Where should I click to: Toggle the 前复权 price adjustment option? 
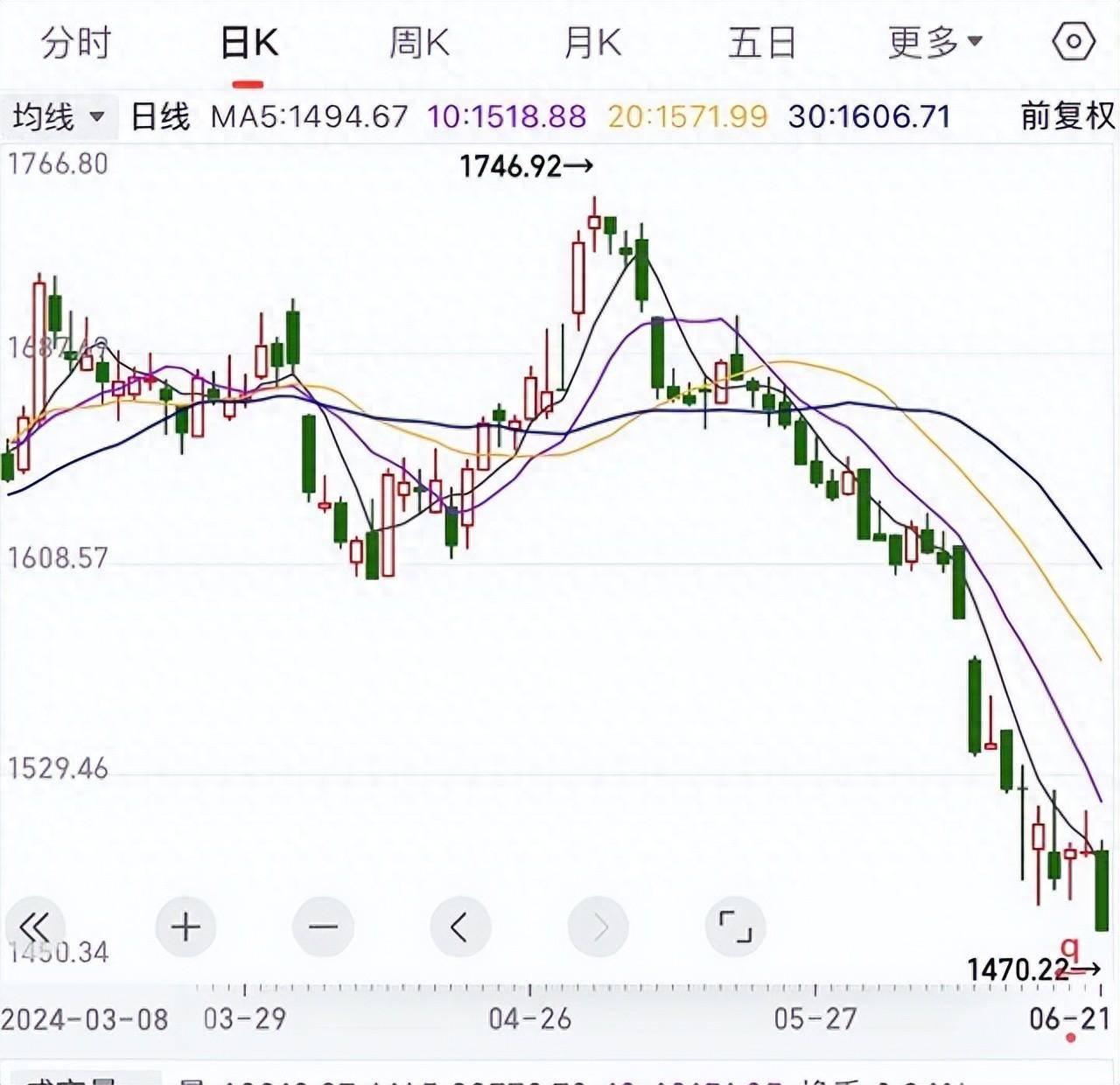click(x=1067, y=116)
